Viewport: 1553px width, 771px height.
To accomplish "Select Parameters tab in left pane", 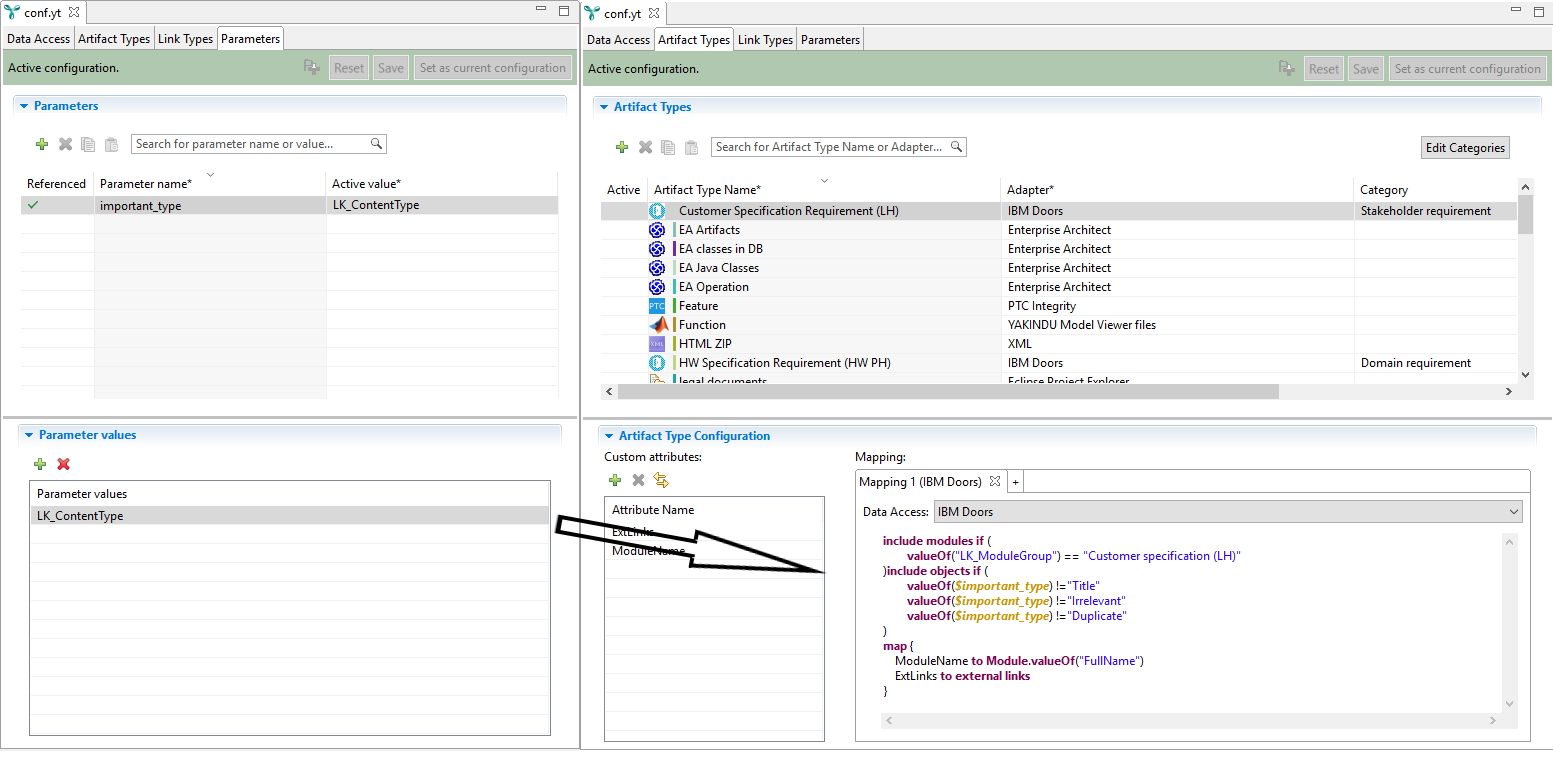I will click(x=251, y=39).
